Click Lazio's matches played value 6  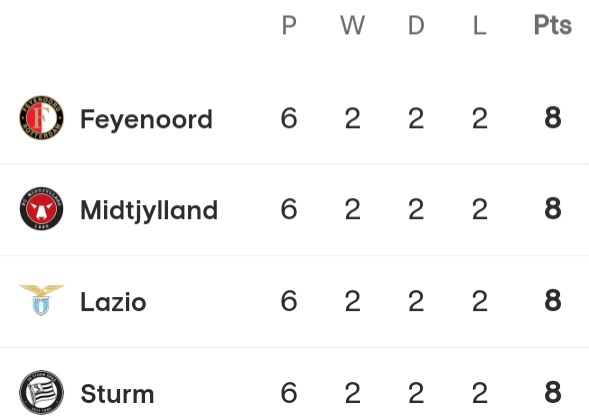[x=289, y=300]
